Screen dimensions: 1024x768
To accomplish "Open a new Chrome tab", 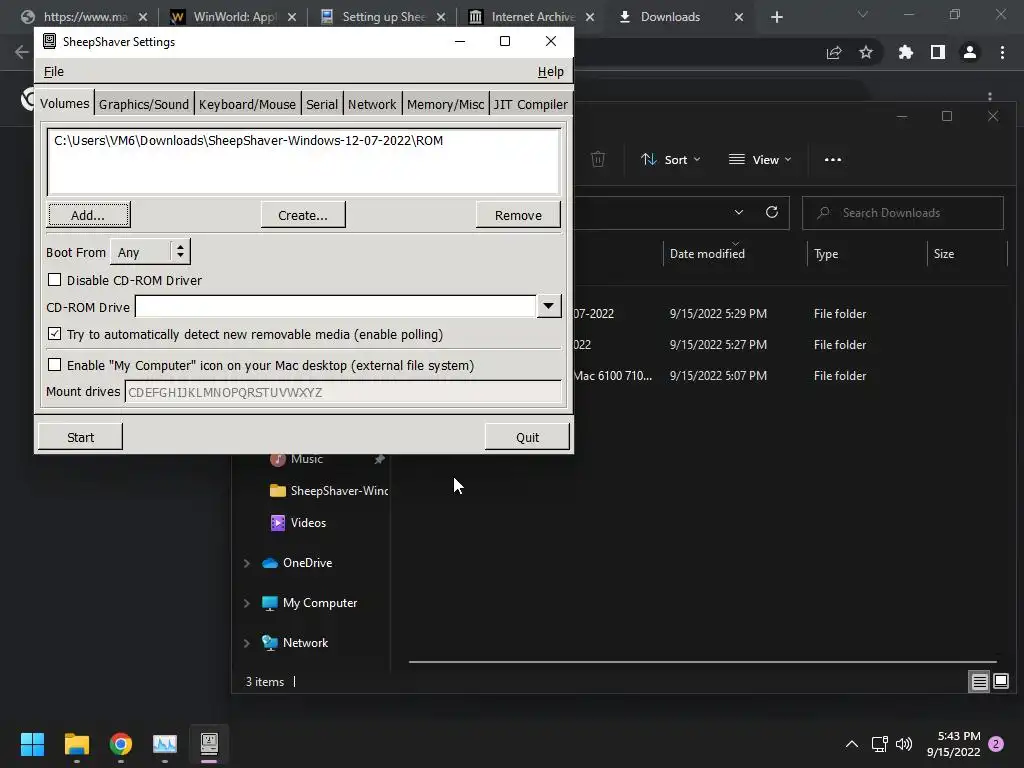I will (776, 17).
